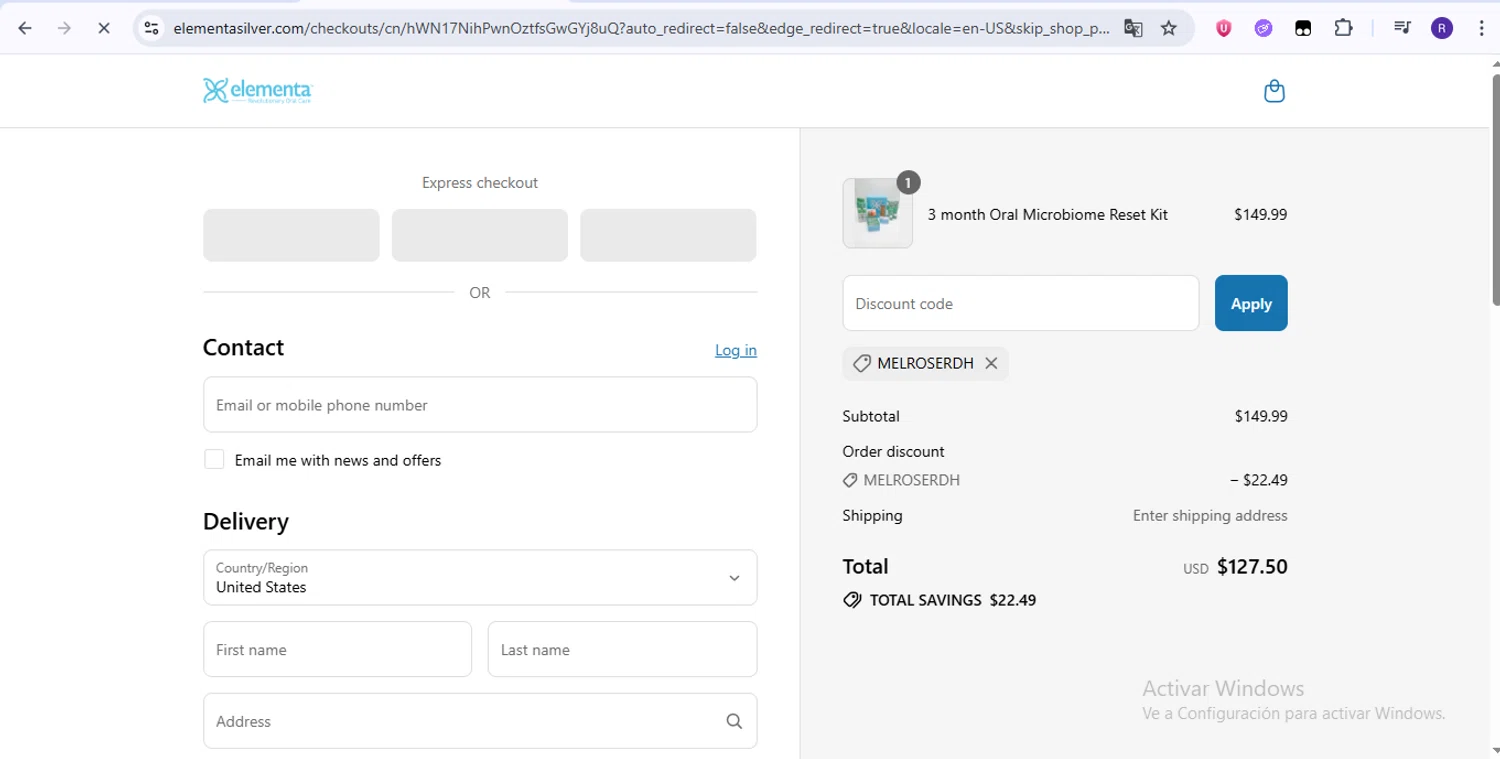
Task: Open the shopping bag cart icon
Action: tap(1274, 91)
